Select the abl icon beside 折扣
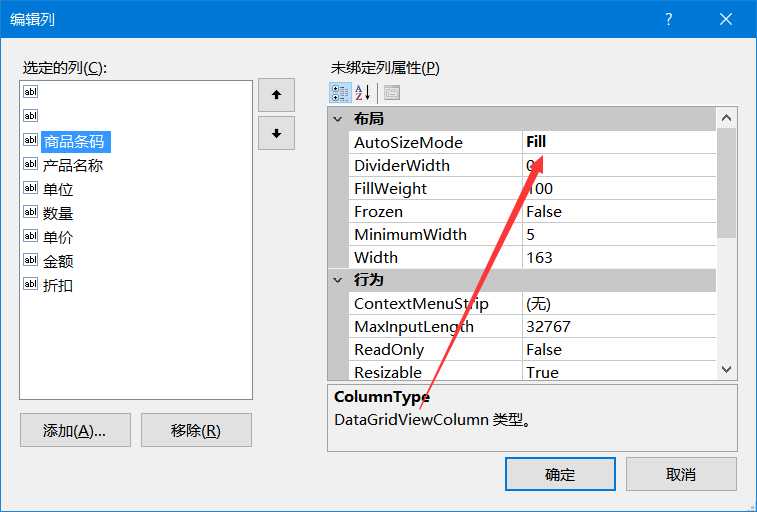The image size is (757, 512). pos(30,284)
